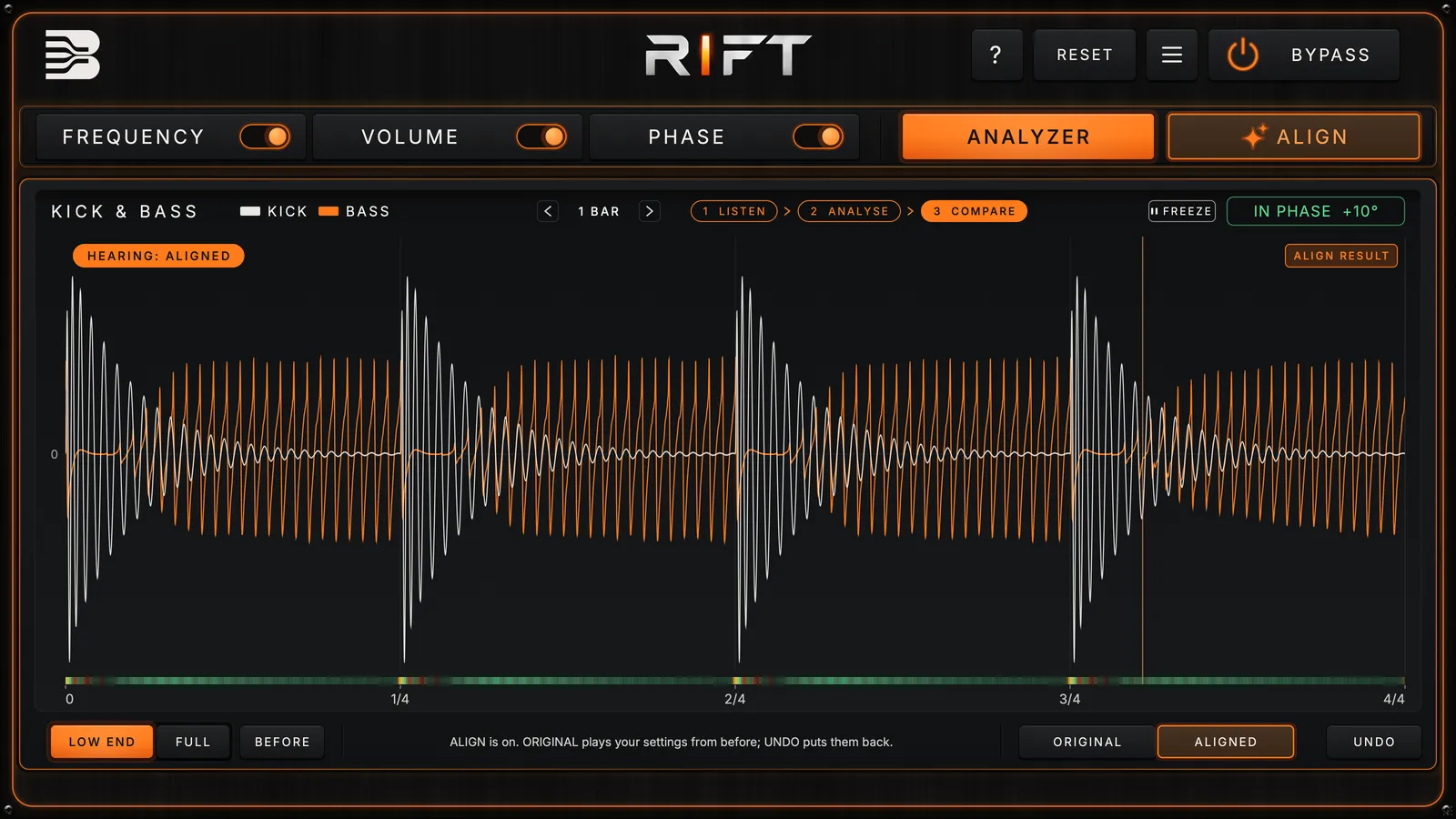Click the striped B brand logo
This screenshot has width=1456, height=819.
point(72,55)
